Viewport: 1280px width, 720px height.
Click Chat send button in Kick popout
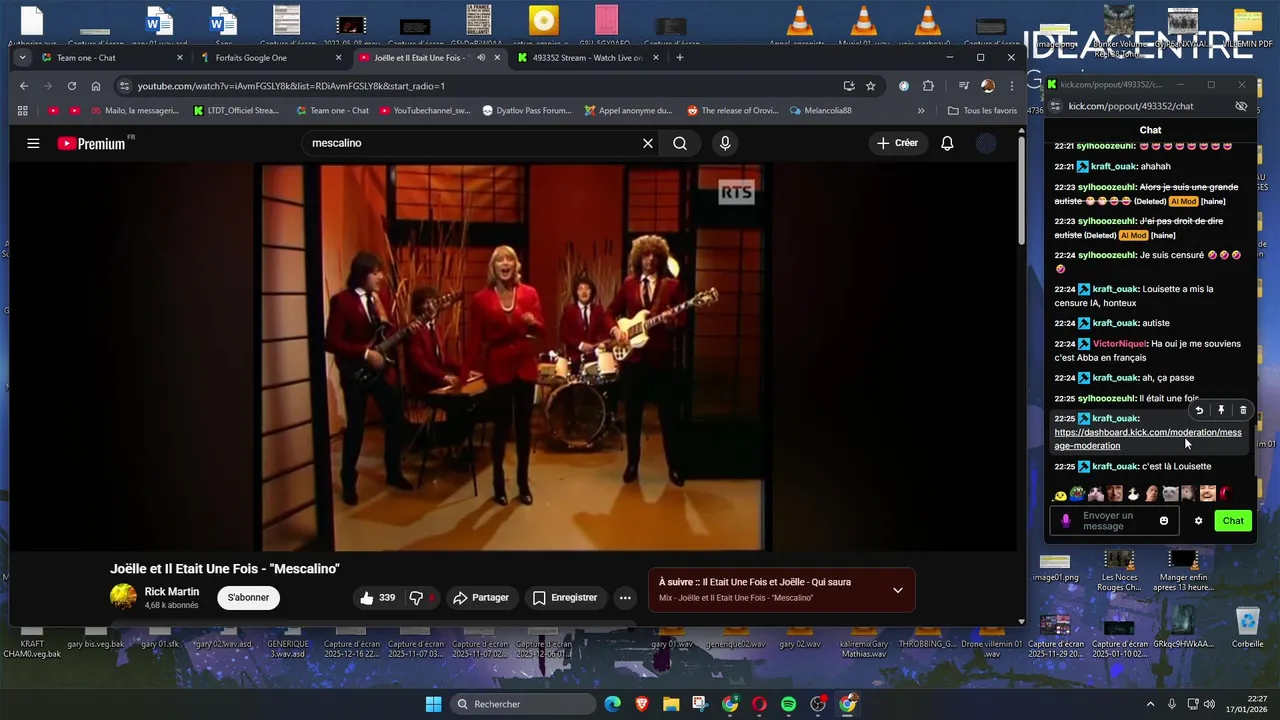(x=1233, y=521)
